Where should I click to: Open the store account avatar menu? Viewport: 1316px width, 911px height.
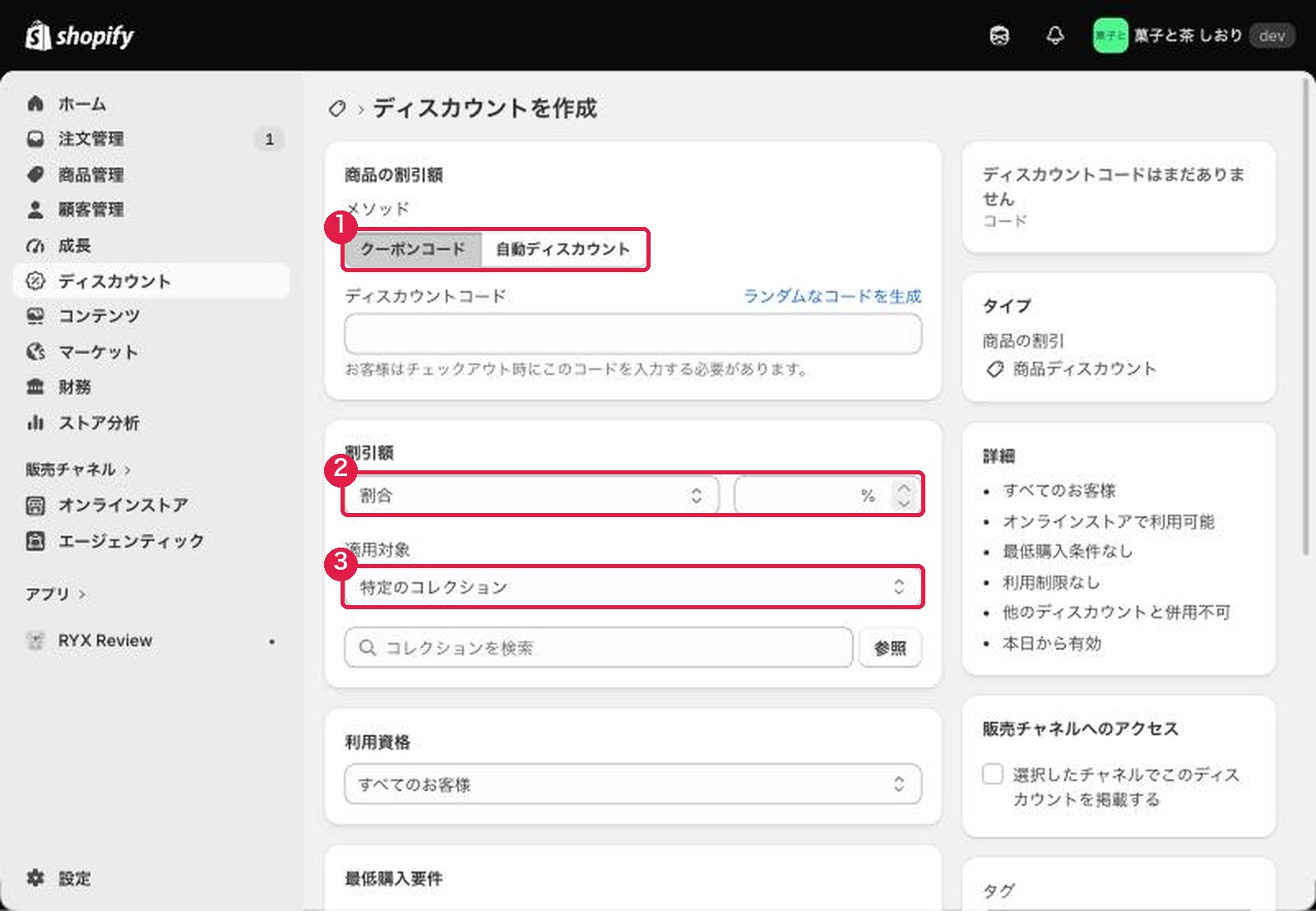pyautogui.click(x=1110, y=35)
